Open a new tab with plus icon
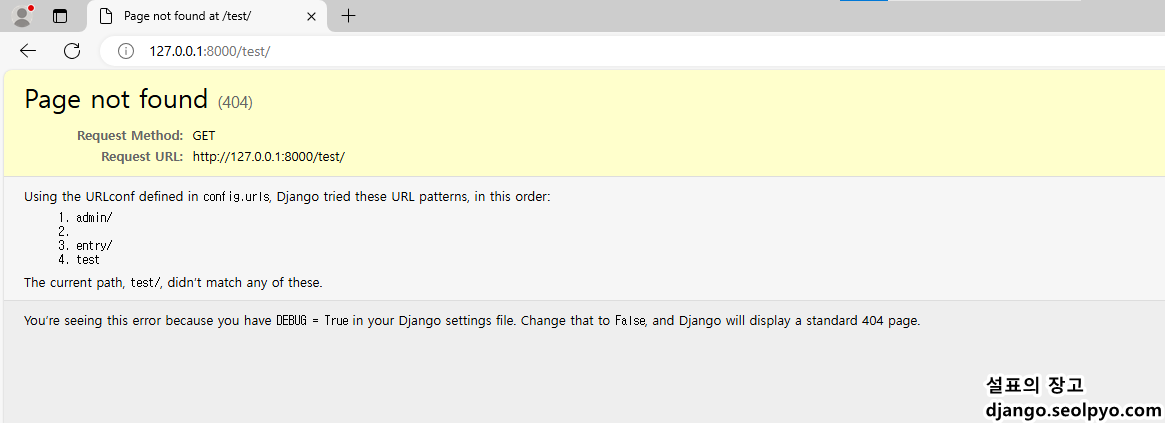The image size is (1165, 423). pos(348,16)
